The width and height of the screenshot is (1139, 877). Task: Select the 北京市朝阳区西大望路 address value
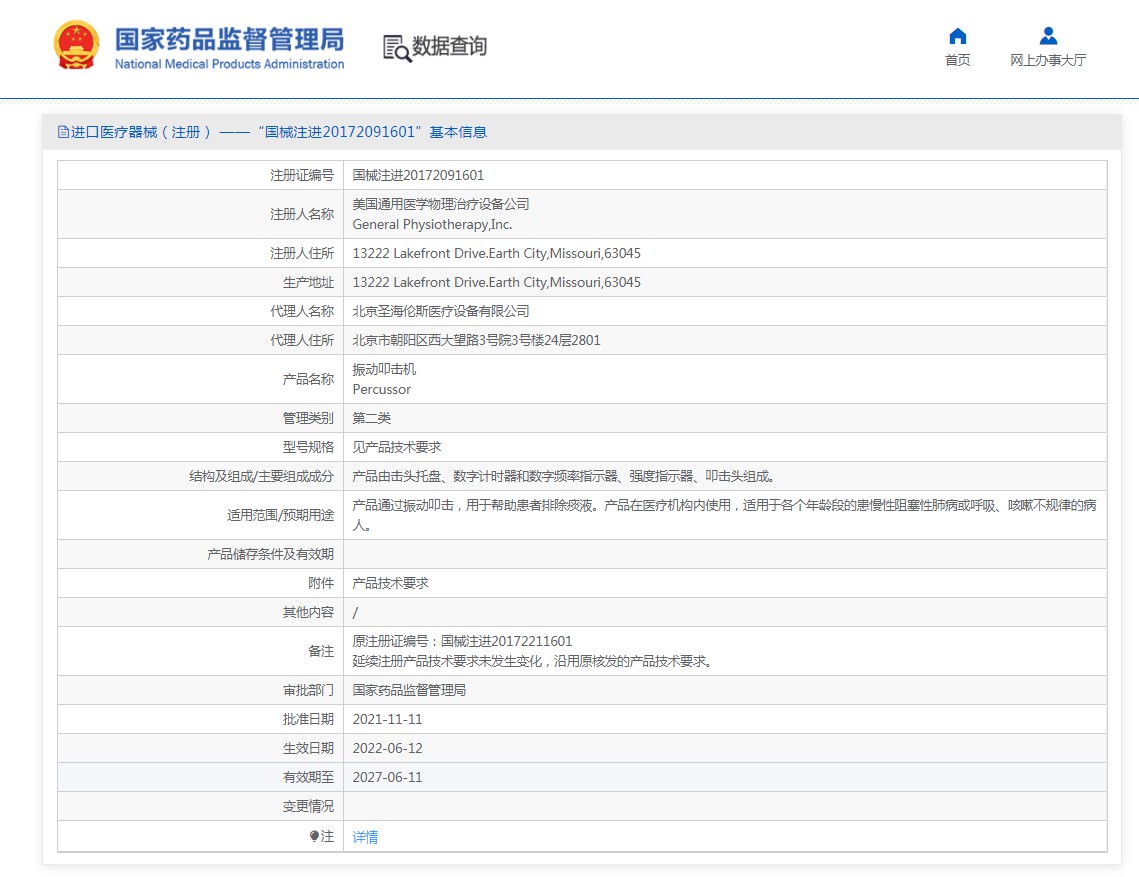pos(477,341)
